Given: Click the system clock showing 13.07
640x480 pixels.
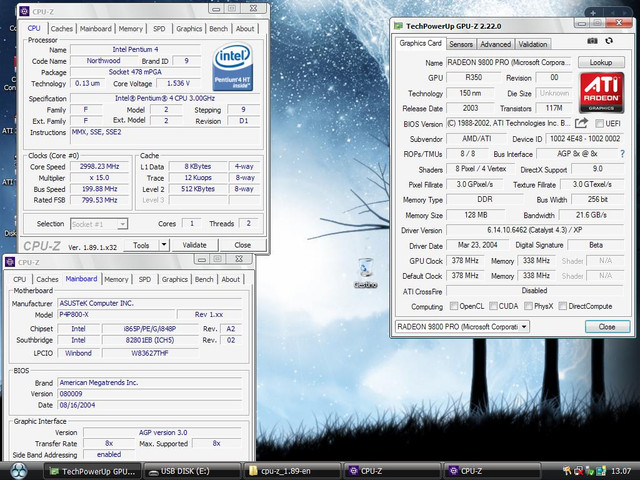Looking at the screenshot, I should pyautogui.click(x=621, y=471).
